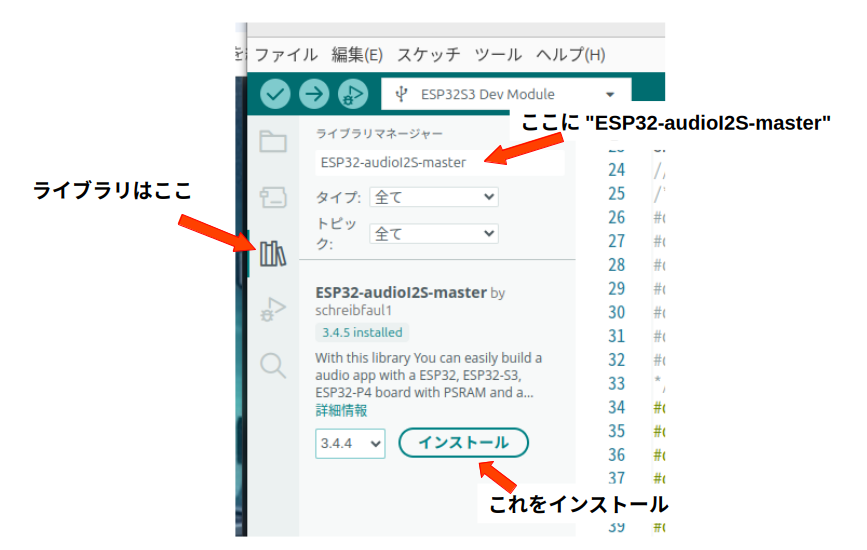Screen dimensions: 867x550
Task: Open the Sketchbook folder sidebar icon
Action: tap(273, 142)
